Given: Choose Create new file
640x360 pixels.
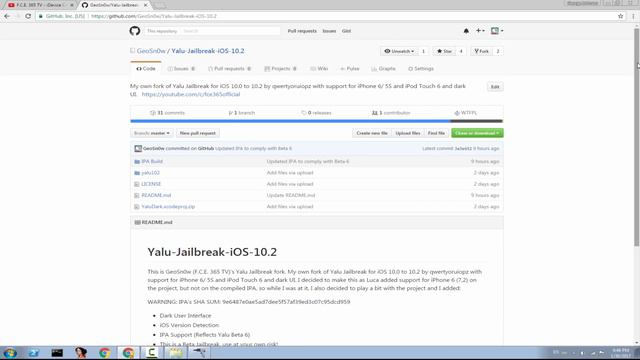Looking at the screenshot, I should 372,133.
